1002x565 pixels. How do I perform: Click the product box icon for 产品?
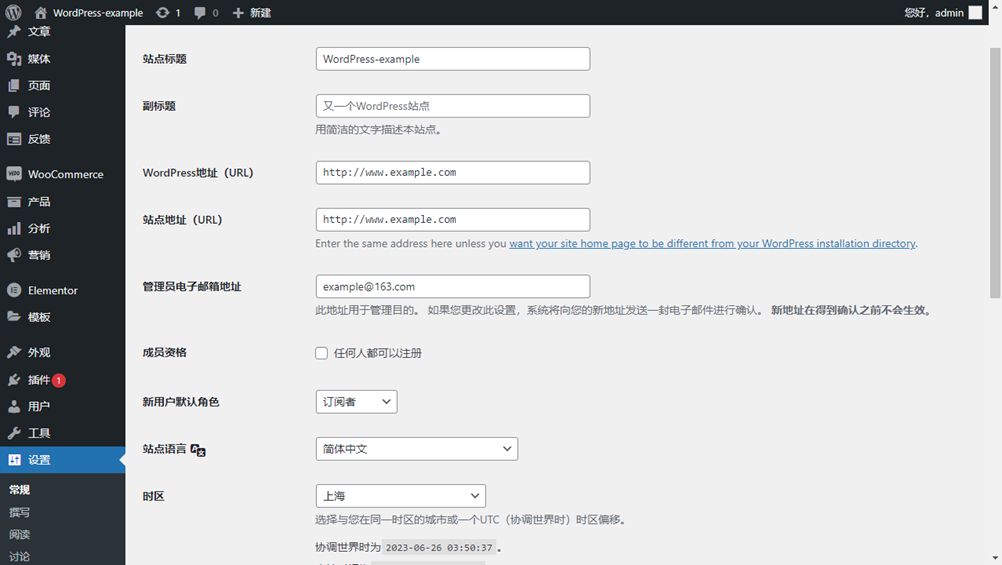click(14, 202)
